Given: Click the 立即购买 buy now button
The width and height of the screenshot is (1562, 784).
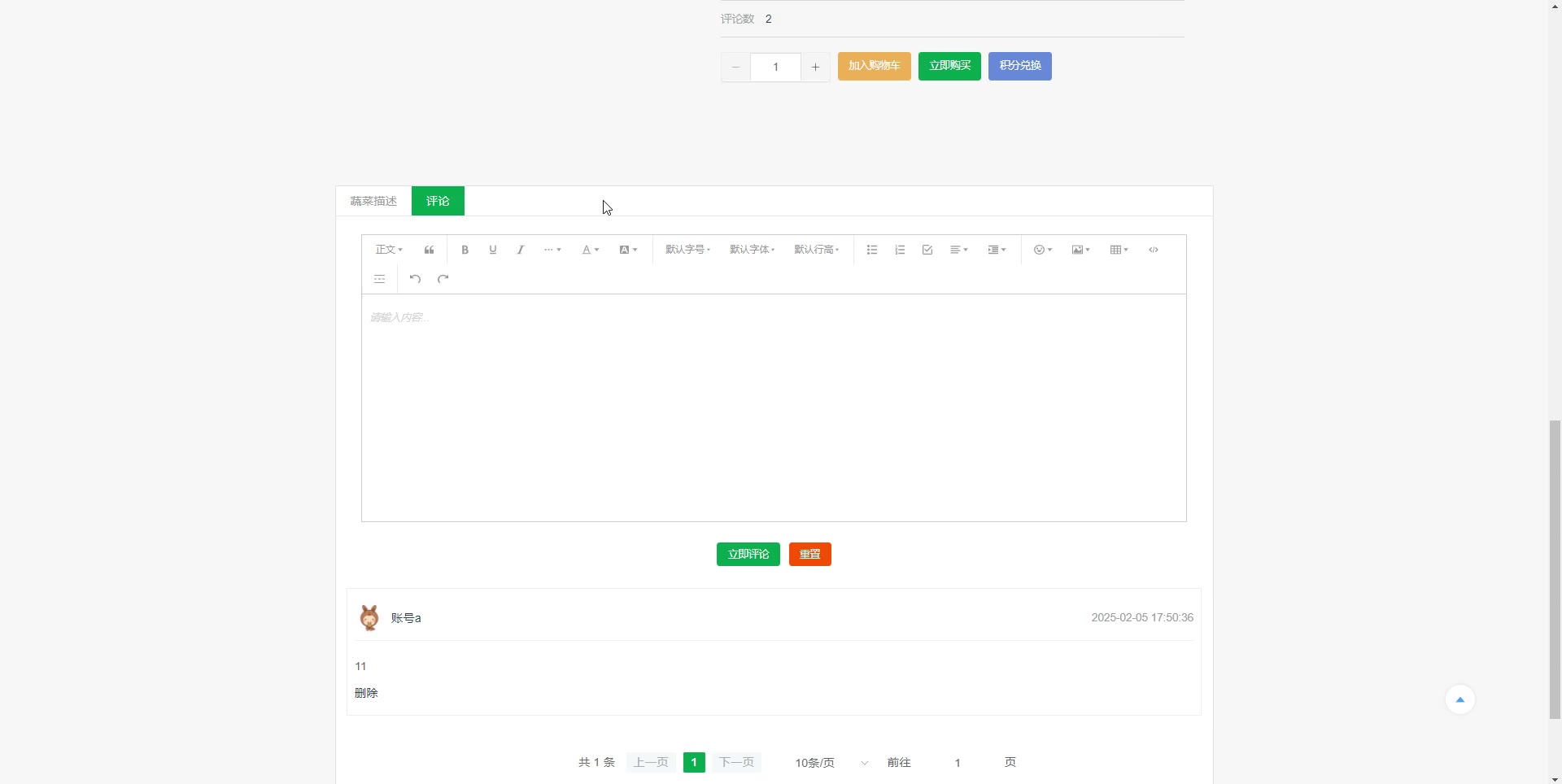Looking at the screenshot, I should (x=949, y=66).
